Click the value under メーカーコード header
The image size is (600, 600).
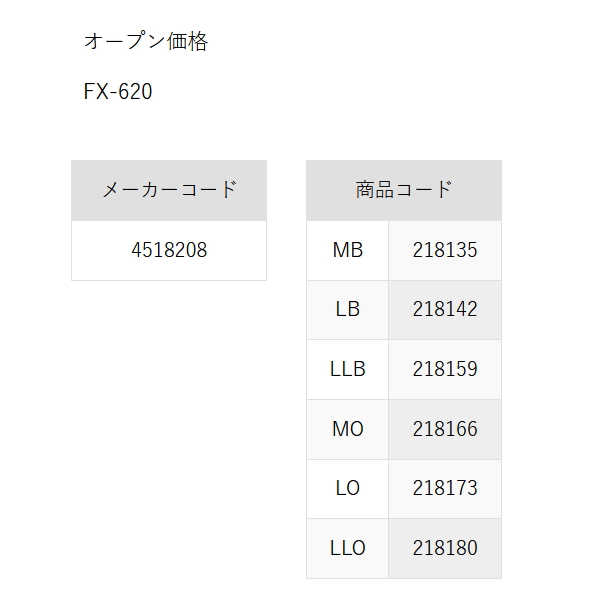(x=169, y=250)
